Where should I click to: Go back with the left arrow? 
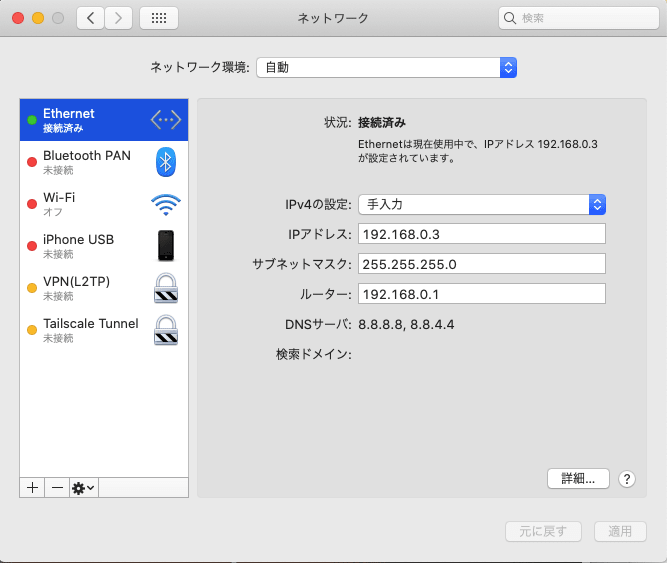[x=91, y=18]
